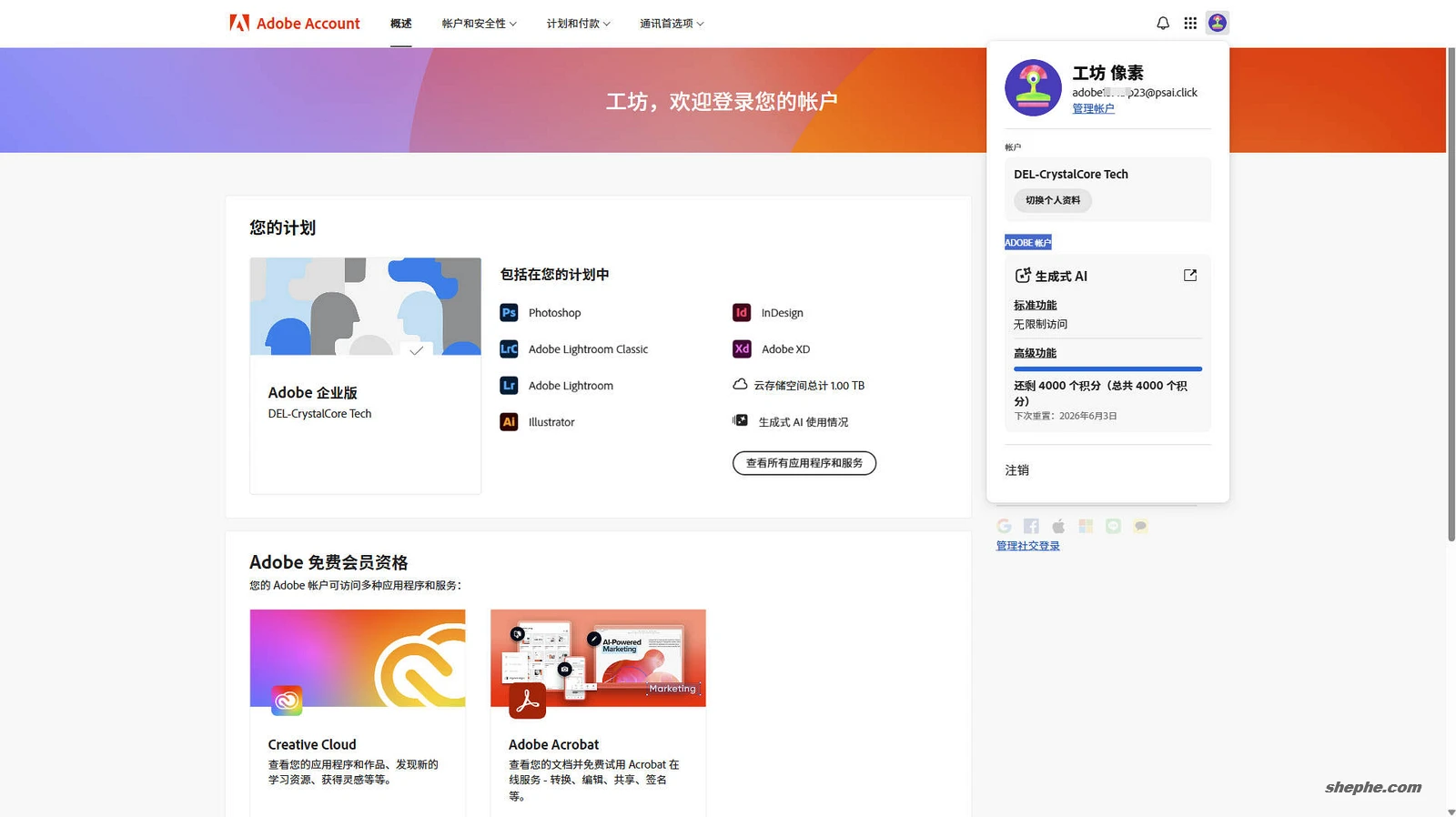Click the generative AI sparkle icon in panel
The image size is (1456, 817).
[x=1023, y=275]
